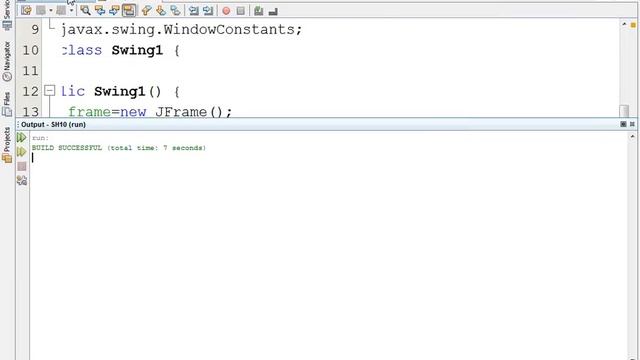
Task: Click the Stop icon in Output sidebar
Action: [22, 166]
